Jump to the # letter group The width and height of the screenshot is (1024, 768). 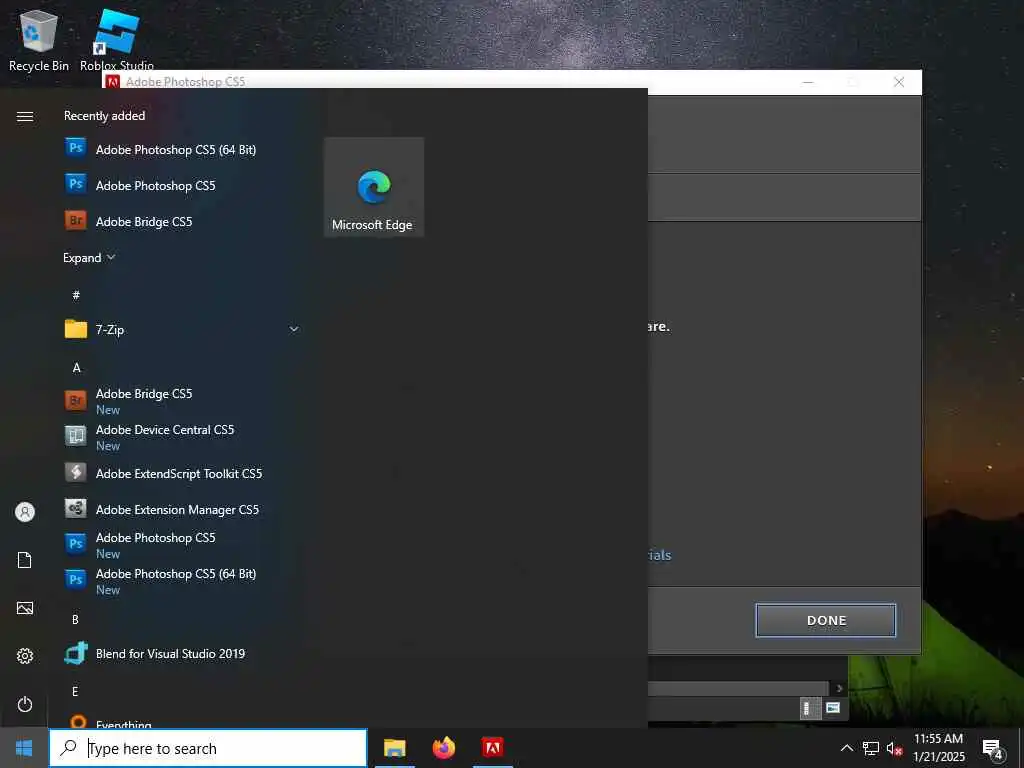tap(76, 295)
